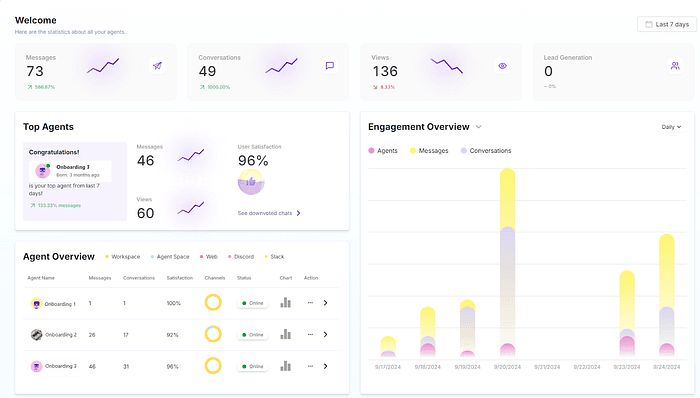Click the Views eye icon
This screenshot has height=398, width=700.
point(502,66)
